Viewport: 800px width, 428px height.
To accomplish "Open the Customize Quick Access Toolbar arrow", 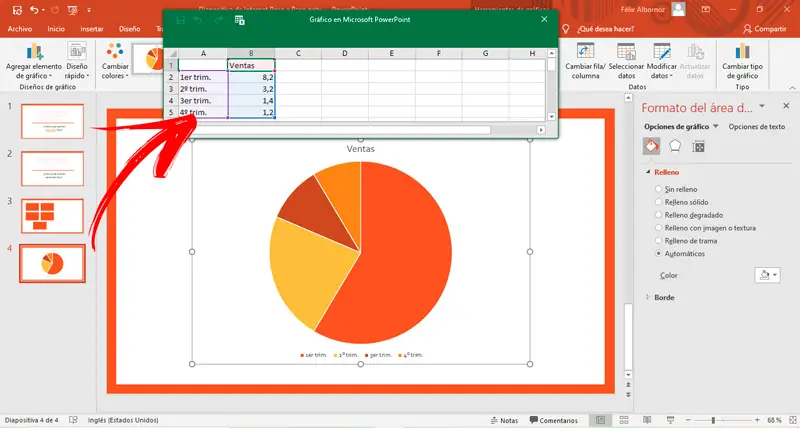I will 89,10.
